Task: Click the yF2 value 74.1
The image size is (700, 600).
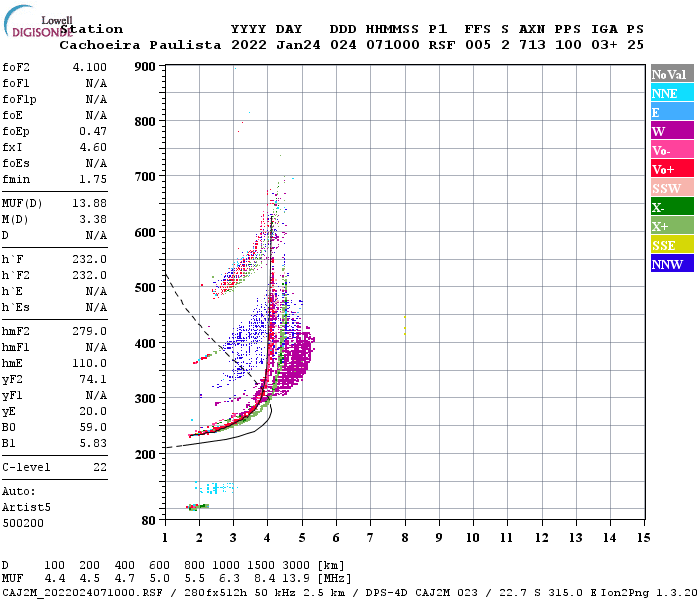Action: click(93, 379)
